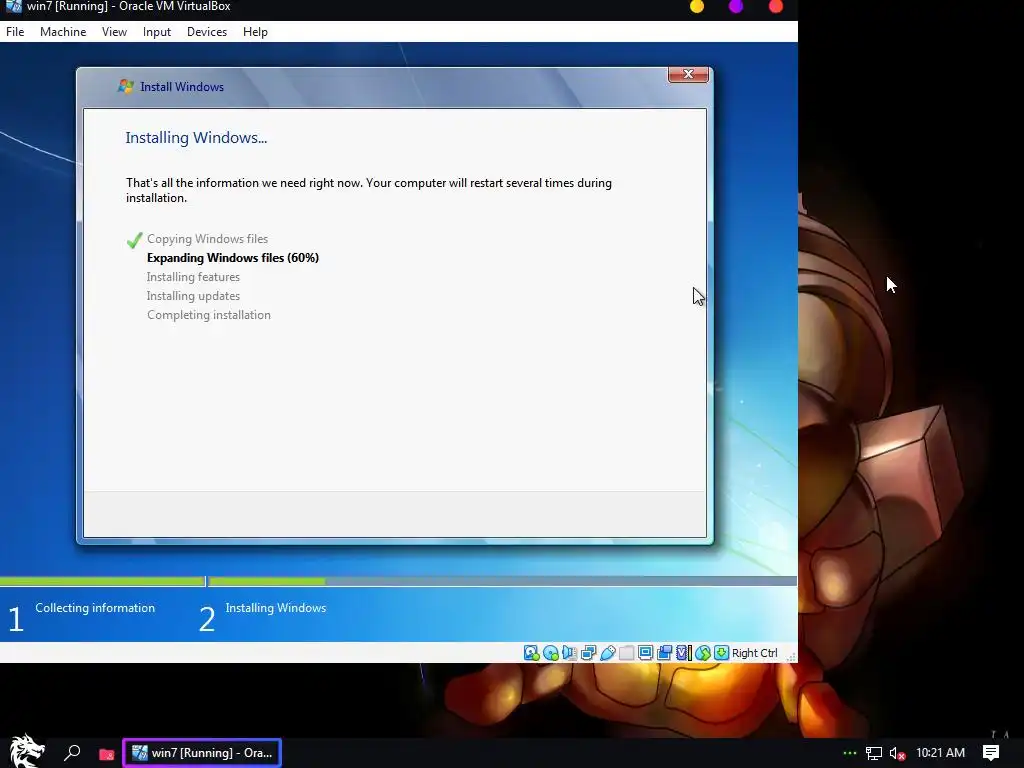This screenshot has height=768, width=1024.
Task: Show hidden tray icons three dots
Action: [849, 753]
